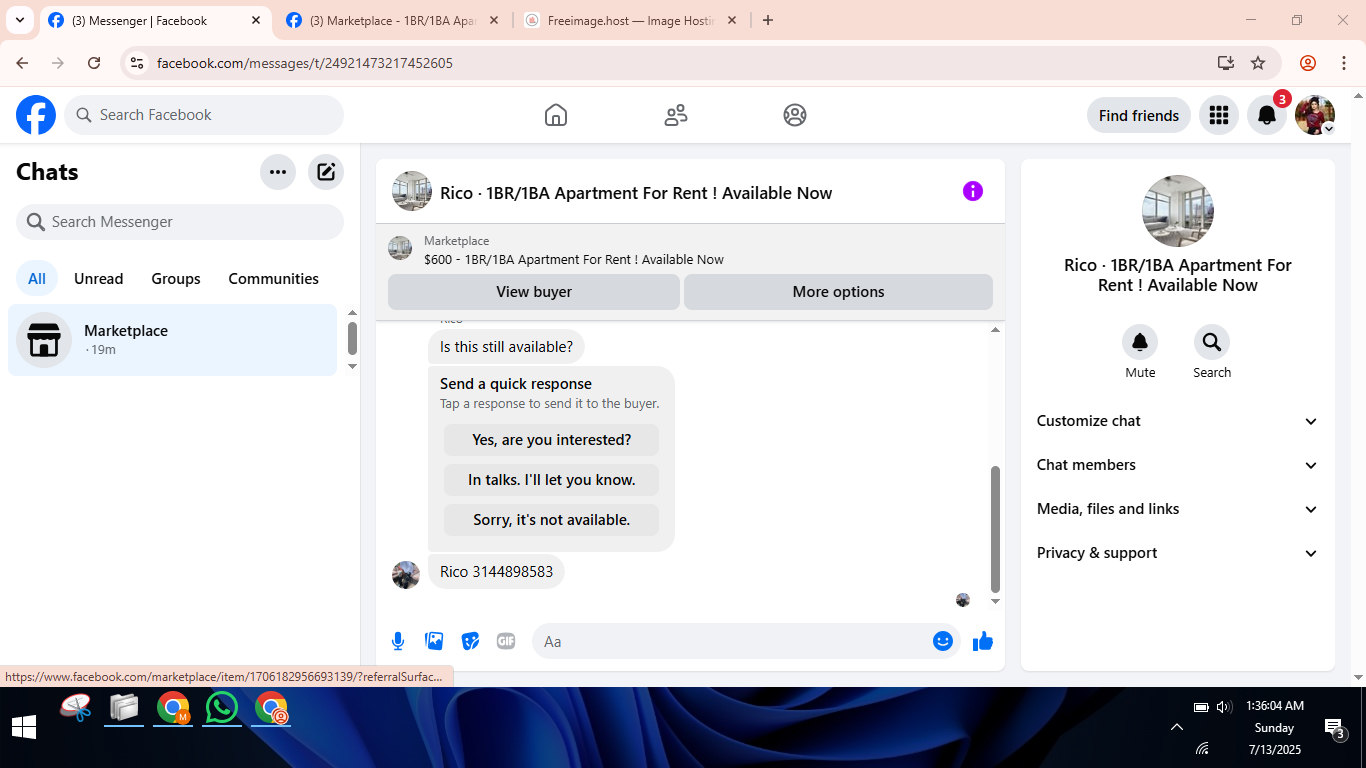Expand Chat members section
The height and width of the screenshot is (768, 1366).
pos(1178,465)
